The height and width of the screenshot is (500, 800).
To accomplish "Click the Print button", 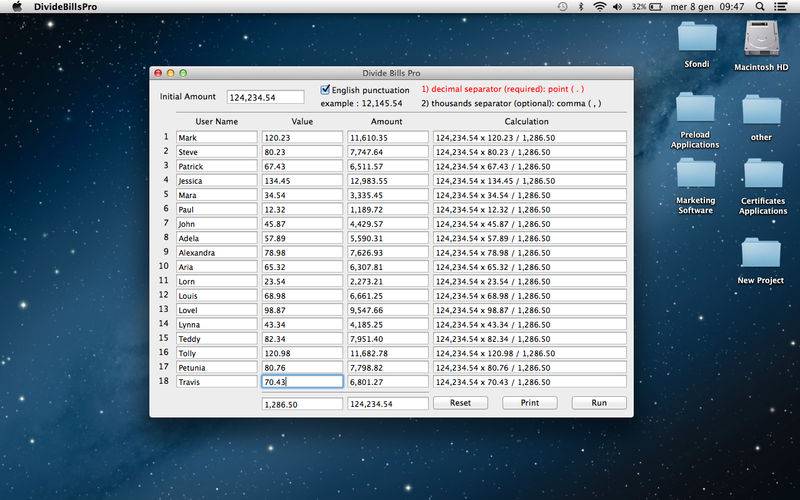I will pos(530,403).
